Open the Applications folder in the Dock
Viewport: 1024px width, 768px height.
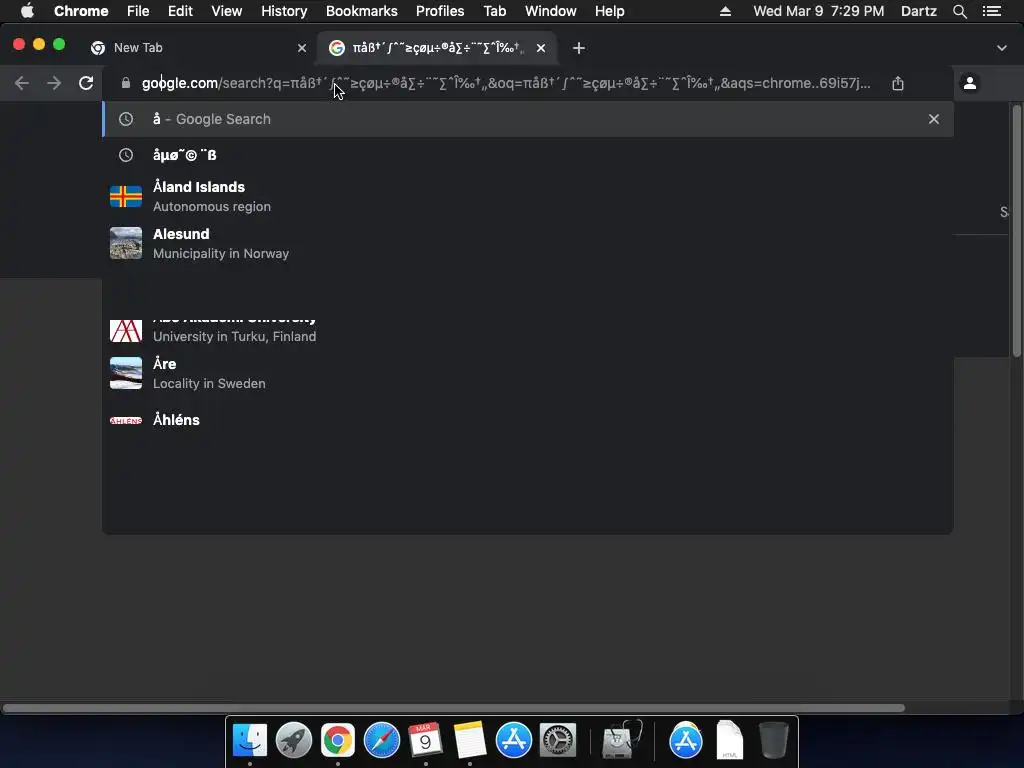click(686, 741)
